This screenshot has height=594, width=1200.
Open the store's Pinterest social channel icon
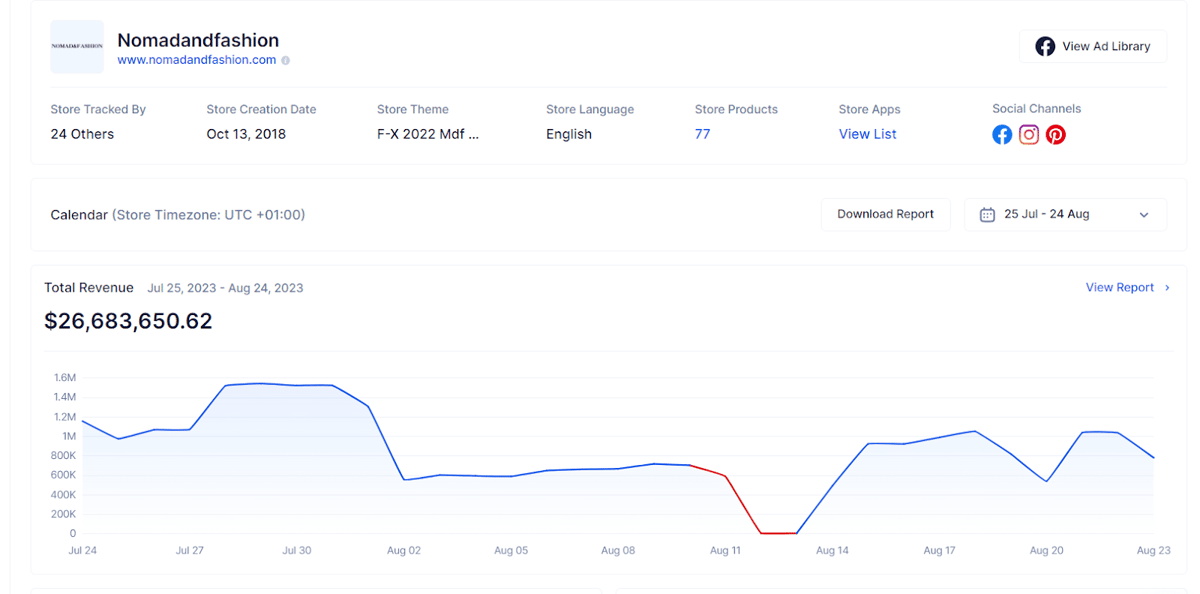[x=1056, y=135]
